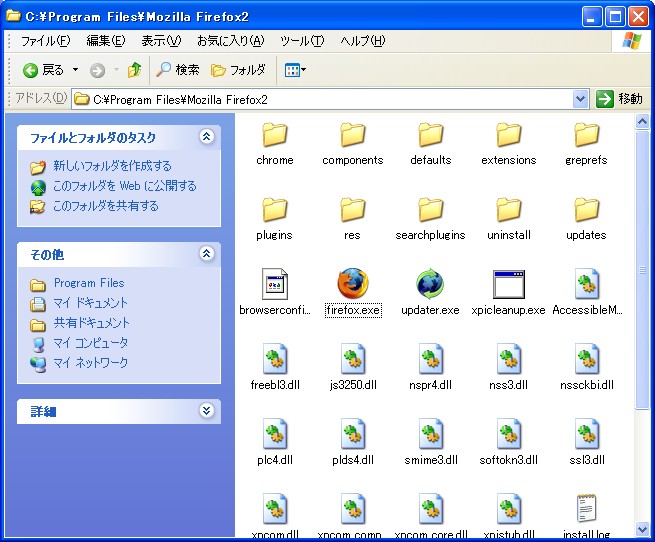
Task: Collapse the ファイルとフォルダのタスク panel
Action: pyautogui.click(x=207, y=137)
